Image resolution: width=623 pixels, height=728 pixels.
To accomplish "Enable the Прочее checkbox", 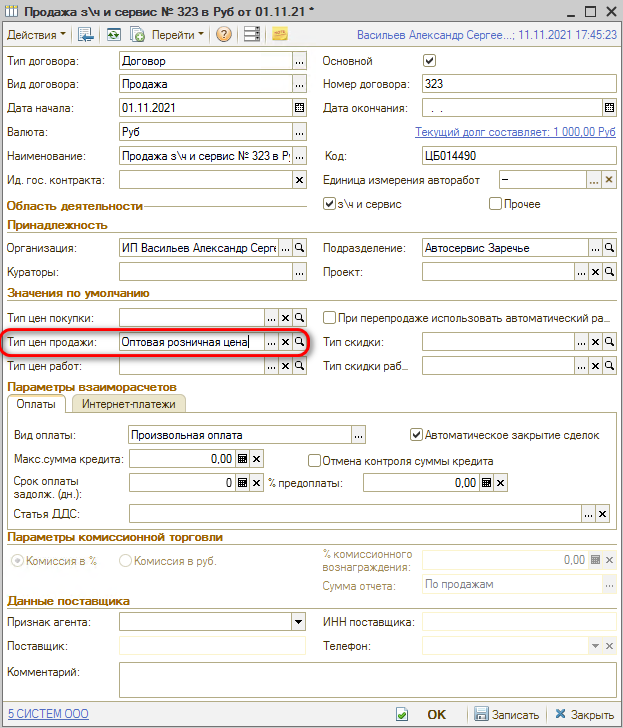I will pos(495,204).
